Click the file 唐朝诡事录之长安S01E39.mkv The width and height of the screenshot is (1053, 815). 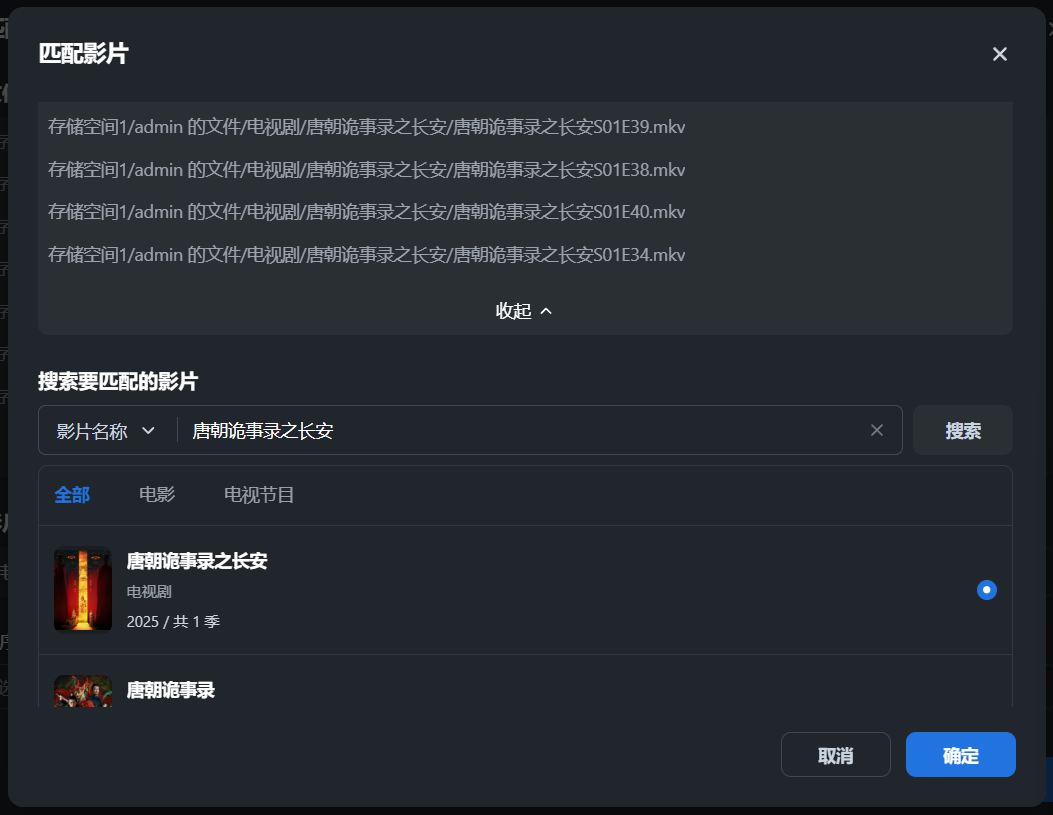[x=366, y=127]
